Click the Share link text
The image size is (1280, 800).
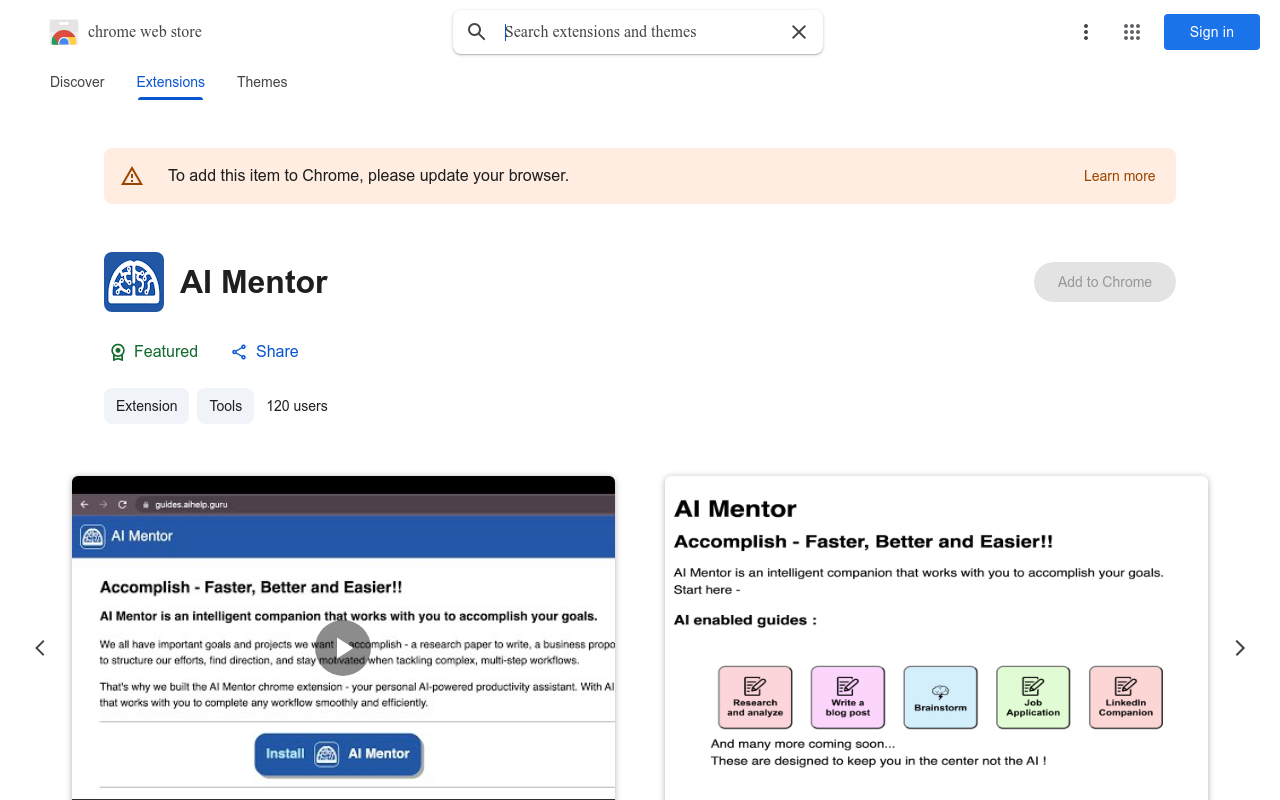(277, 352)
